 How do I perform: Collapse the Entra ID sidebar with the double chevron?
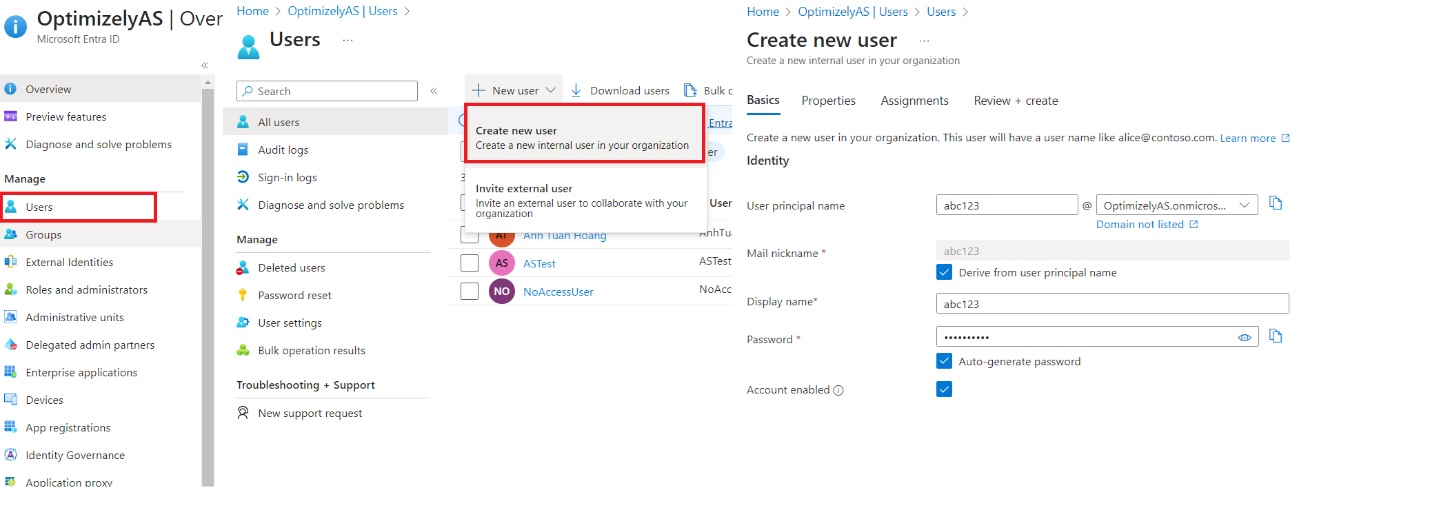[x=205, y=65]
